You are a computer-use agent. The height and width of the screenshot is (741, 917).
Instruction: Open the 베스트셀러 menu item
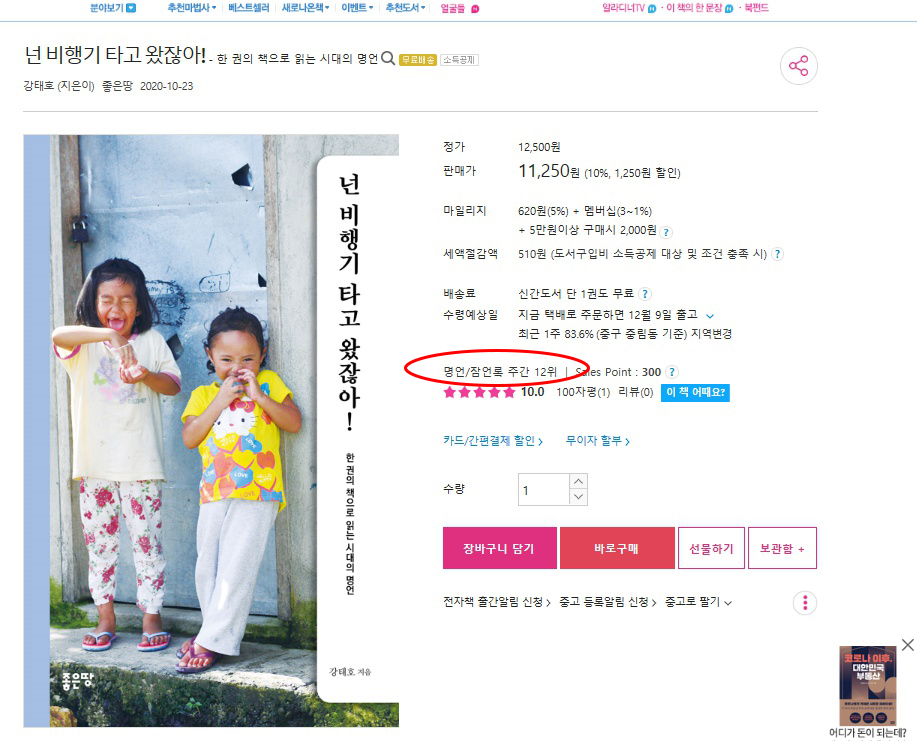tap(249, 8)
